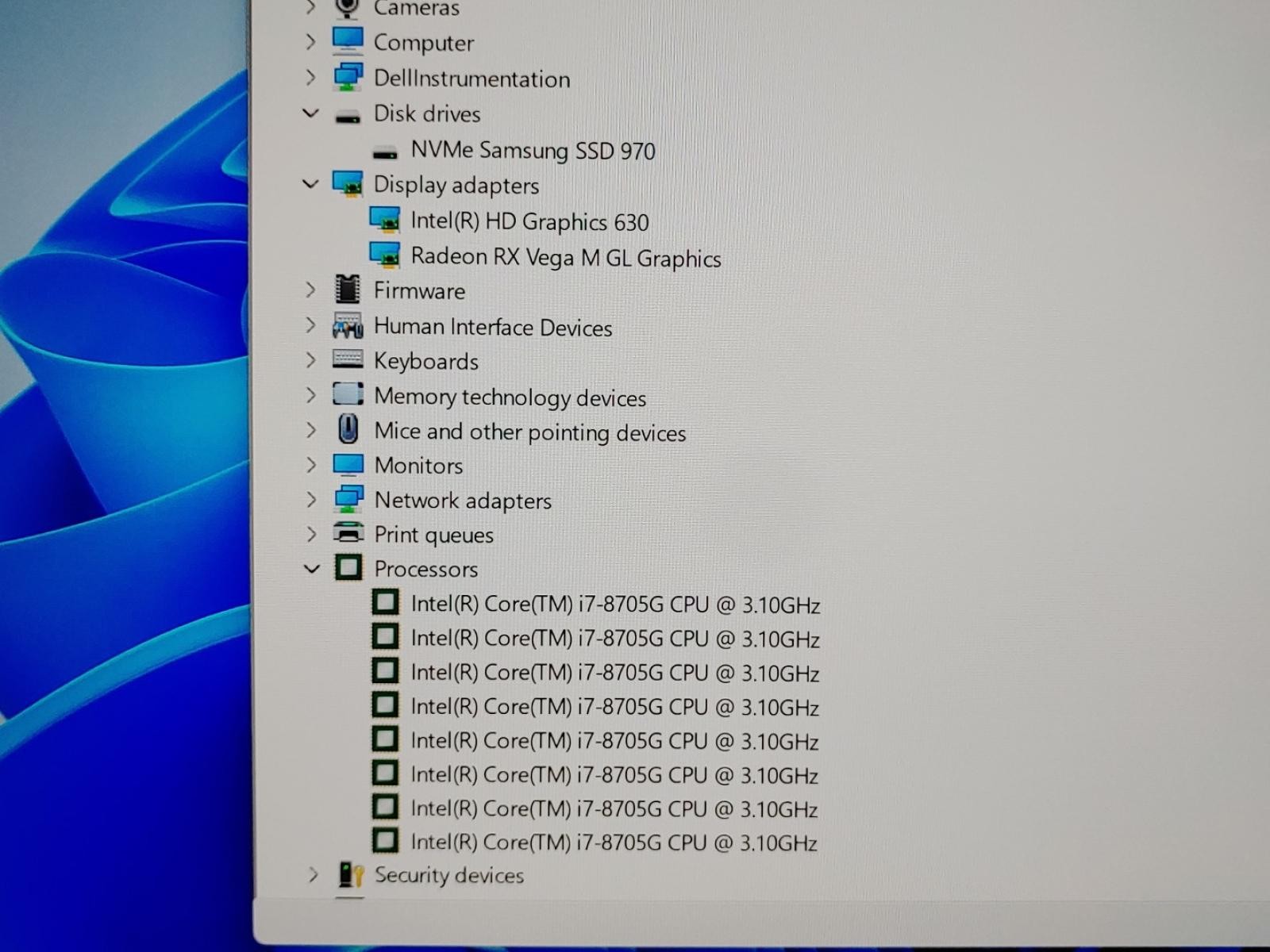Viewport: 1270px width, 952px height.
Task: Select the Disk drives label
Action: click(427, 113)
